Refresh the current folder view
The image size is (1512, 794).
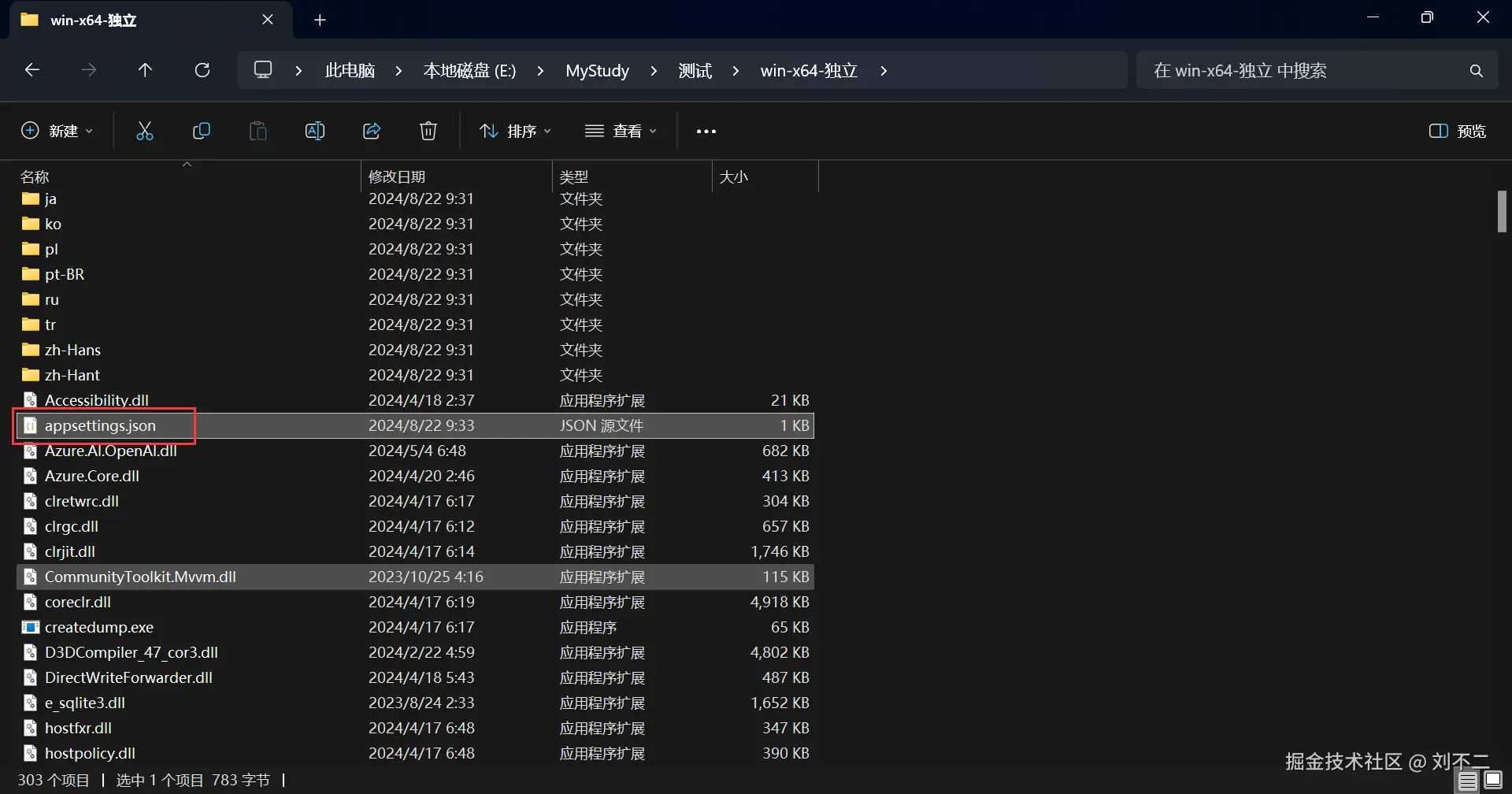(x=202, y=70)
